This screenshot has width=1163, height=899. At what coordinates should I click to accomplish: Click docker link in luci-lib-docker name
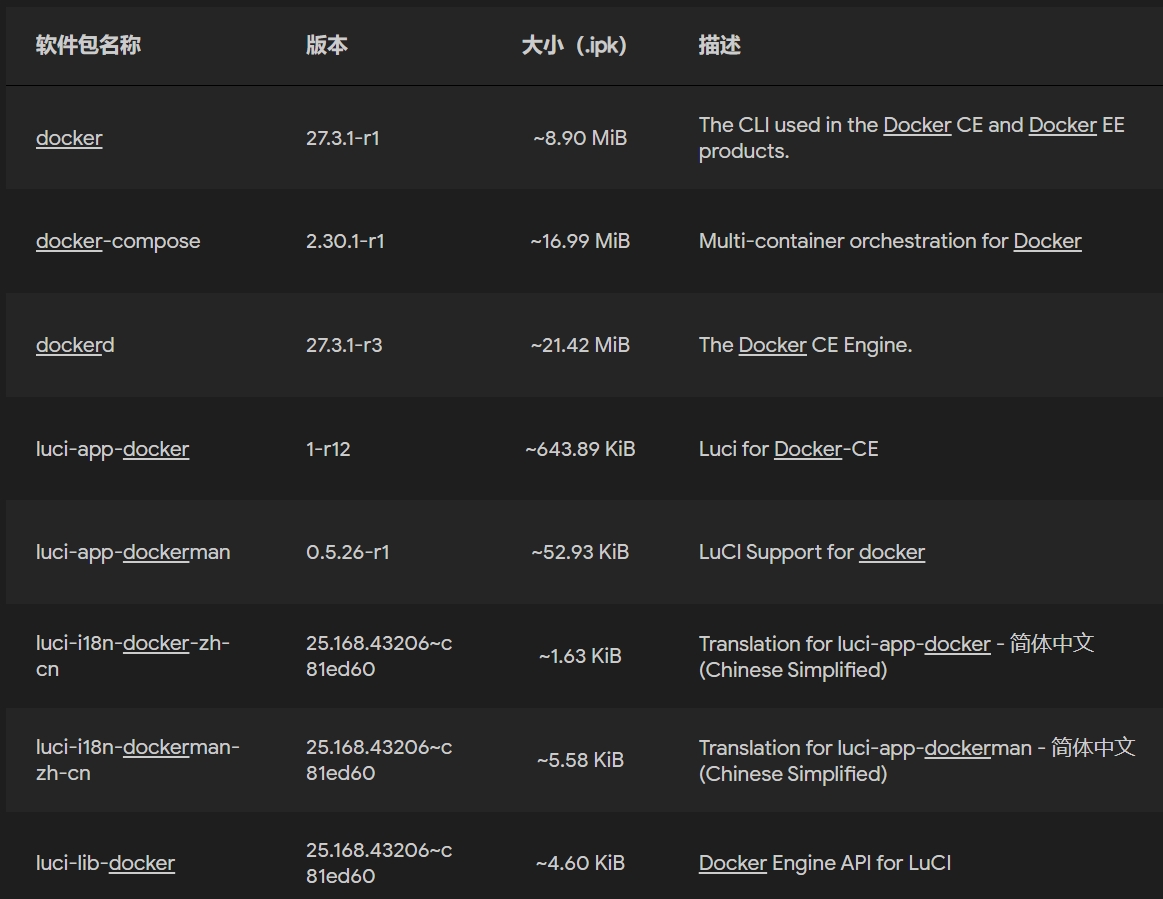[142, 863]
